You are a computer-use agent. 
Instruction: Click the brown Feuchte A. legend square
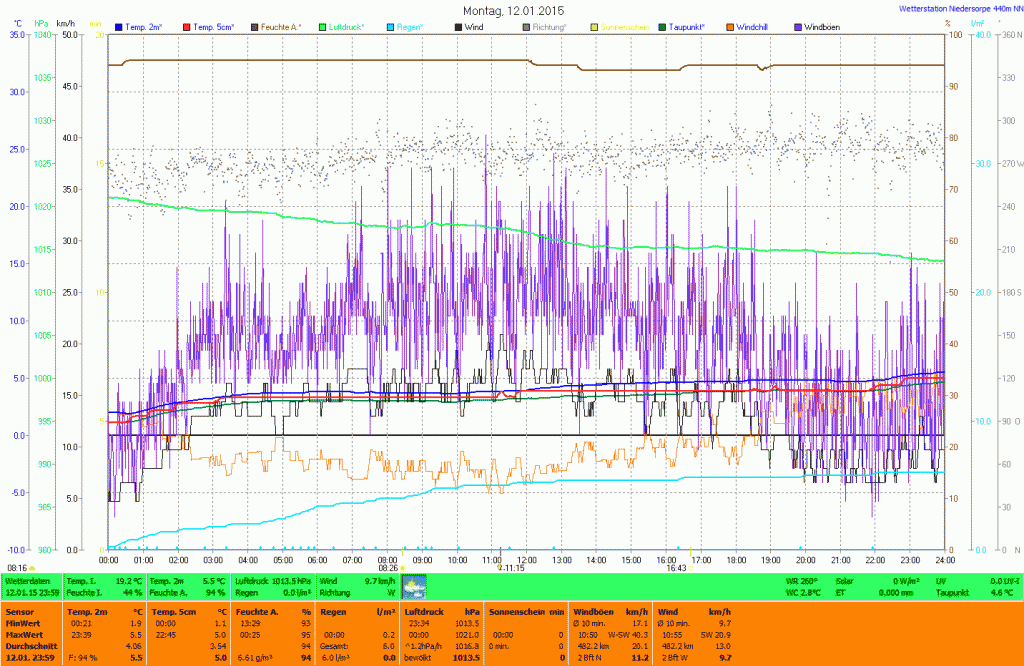(254, 25)
